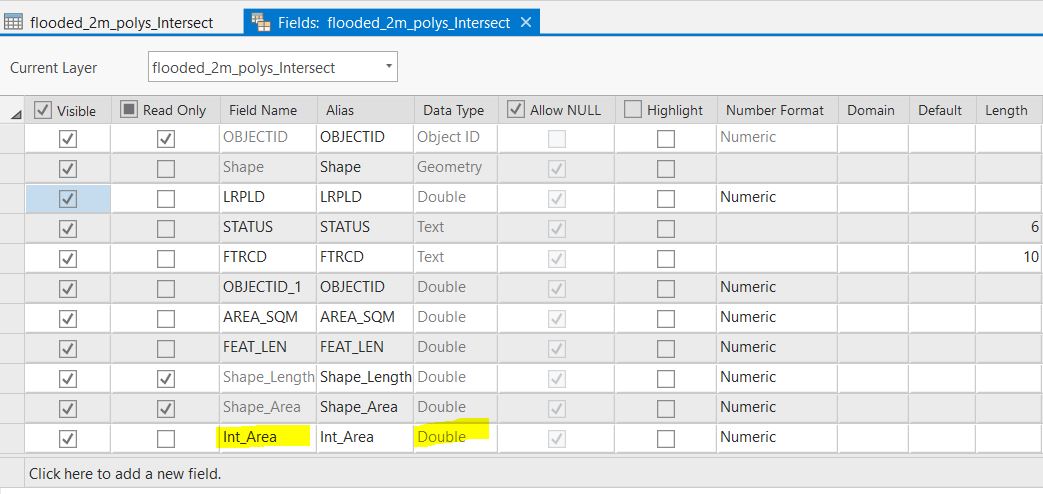
Task: Click the Fields view icon on the active tab
Action: pyautogui.click(x=260, y=22)
